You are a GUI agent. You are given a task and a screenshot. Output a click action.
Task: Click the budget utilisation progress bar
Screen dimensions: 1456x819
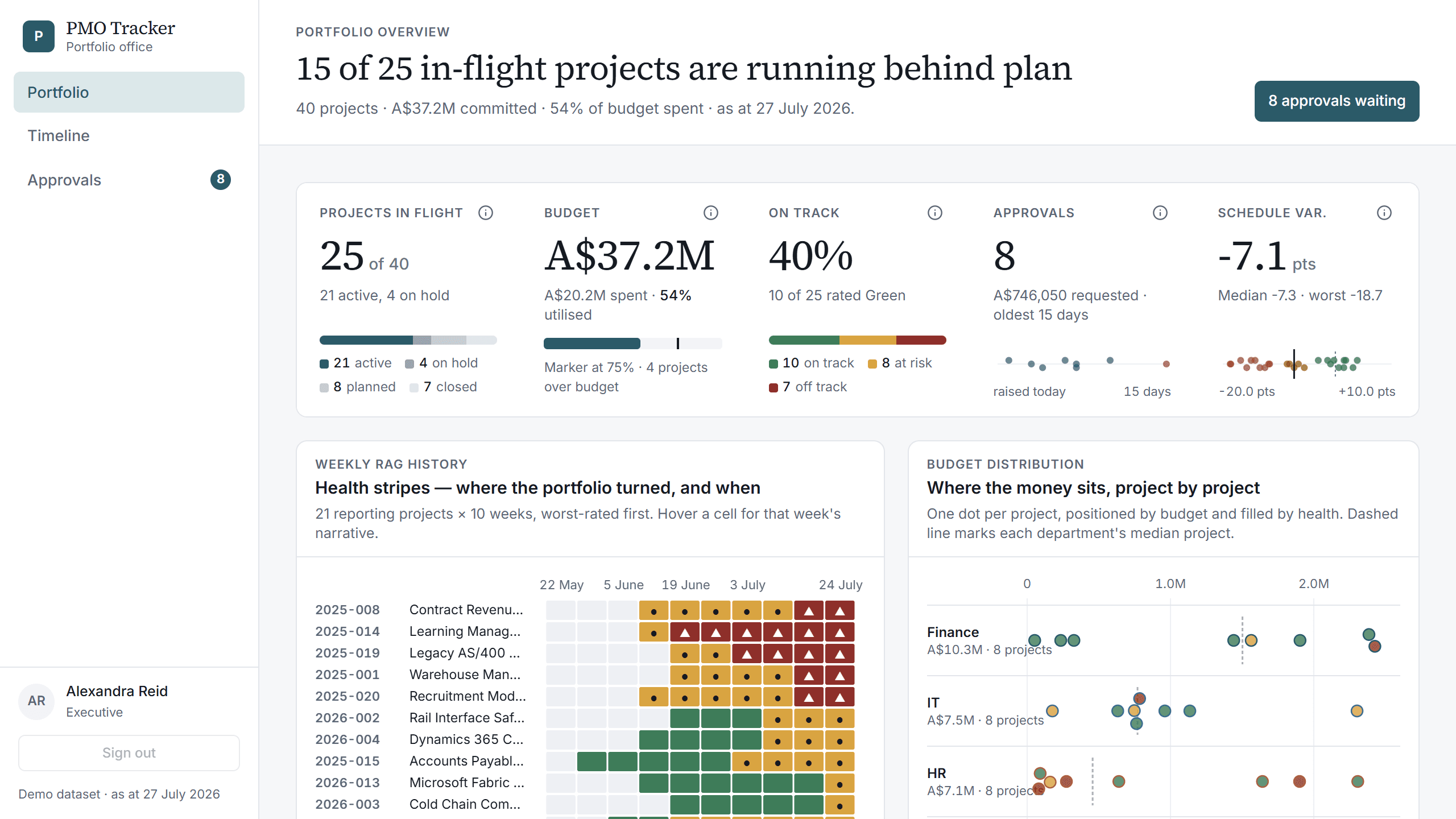point(633,344)
